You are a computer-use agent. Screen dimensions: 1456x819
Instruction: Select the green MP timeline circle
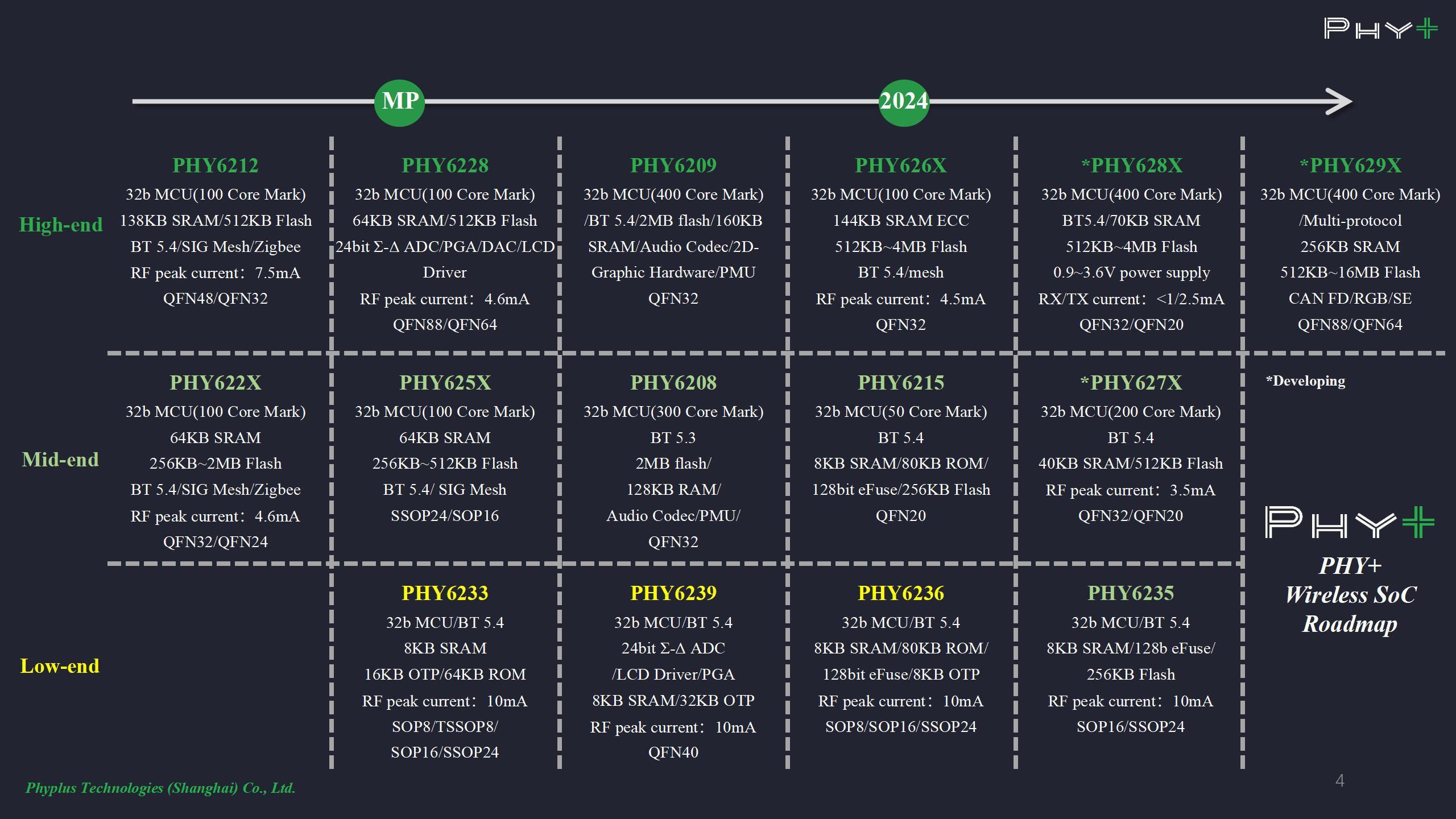pyautogui.click(x=399, y=102)
